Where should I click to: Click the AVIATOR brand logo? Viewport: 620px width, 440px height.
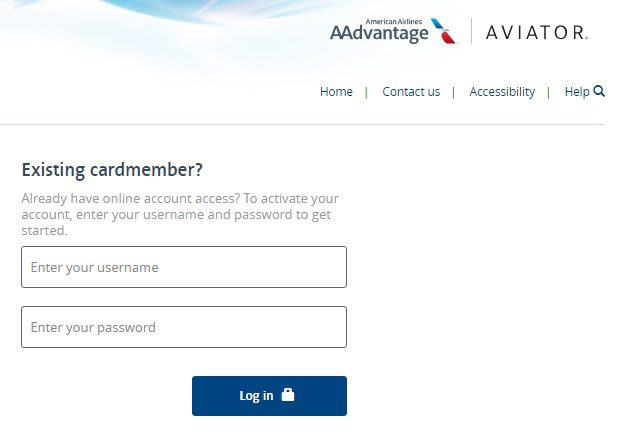point(536,33)
